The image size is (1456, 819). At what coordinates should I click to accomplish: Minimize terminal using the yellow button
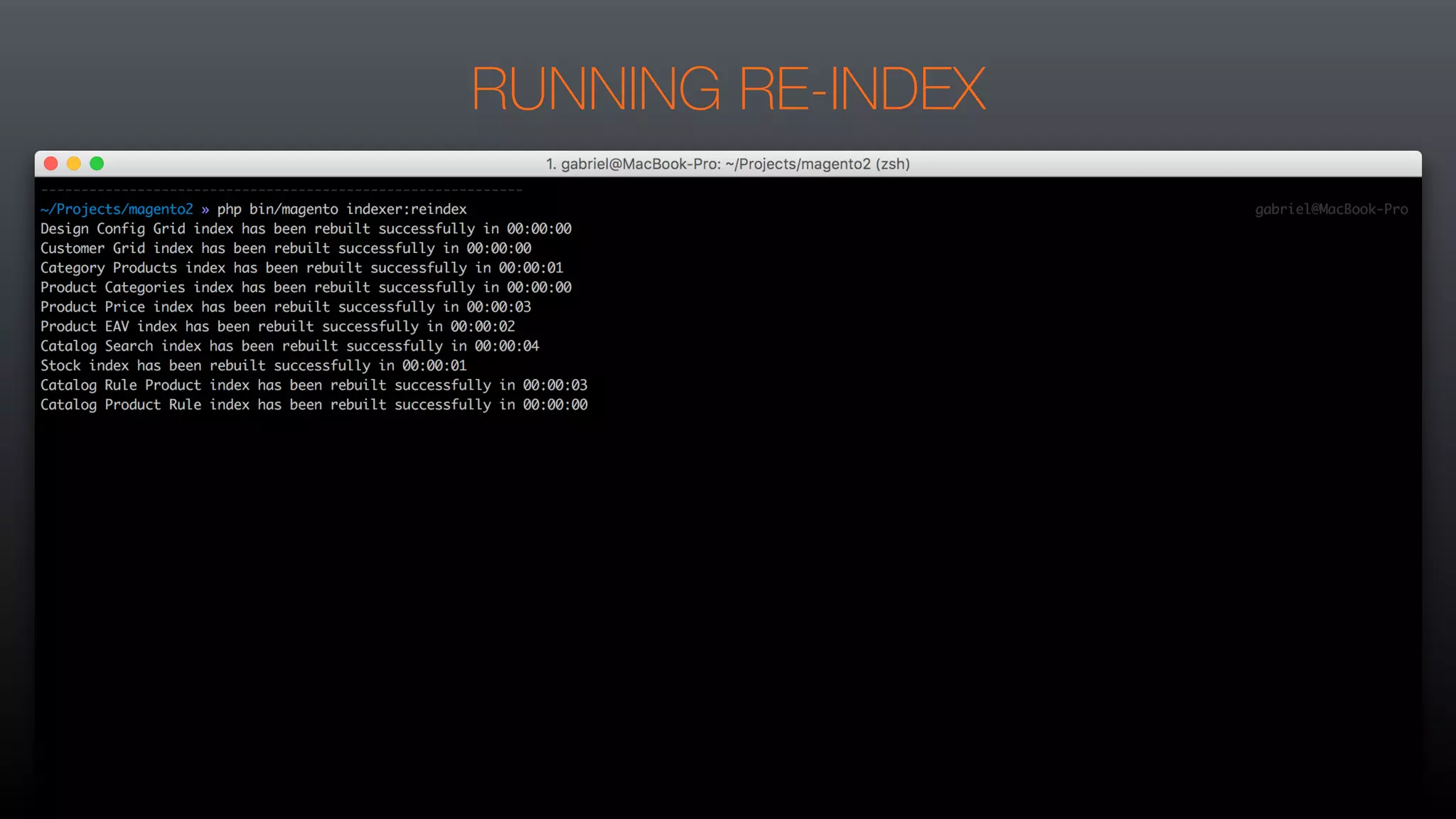click(74, 164)
